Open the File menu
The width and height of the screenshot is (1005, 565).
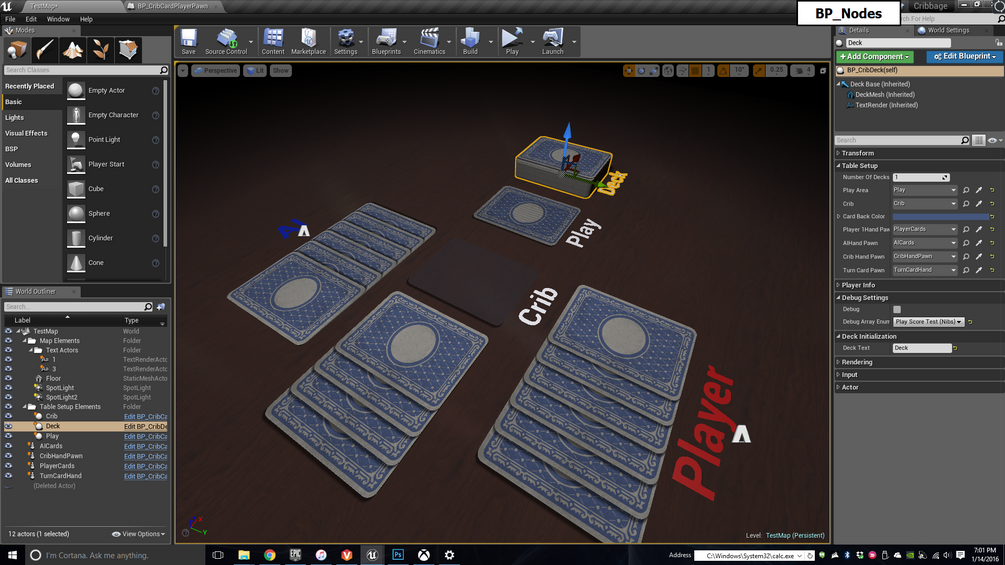pos(10,19)
